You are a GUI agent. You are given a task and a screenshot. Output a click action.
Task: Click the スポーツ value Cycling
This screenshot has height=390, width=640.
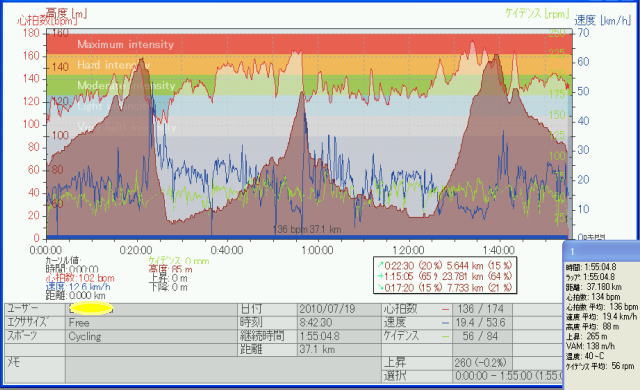pos(84,337)
